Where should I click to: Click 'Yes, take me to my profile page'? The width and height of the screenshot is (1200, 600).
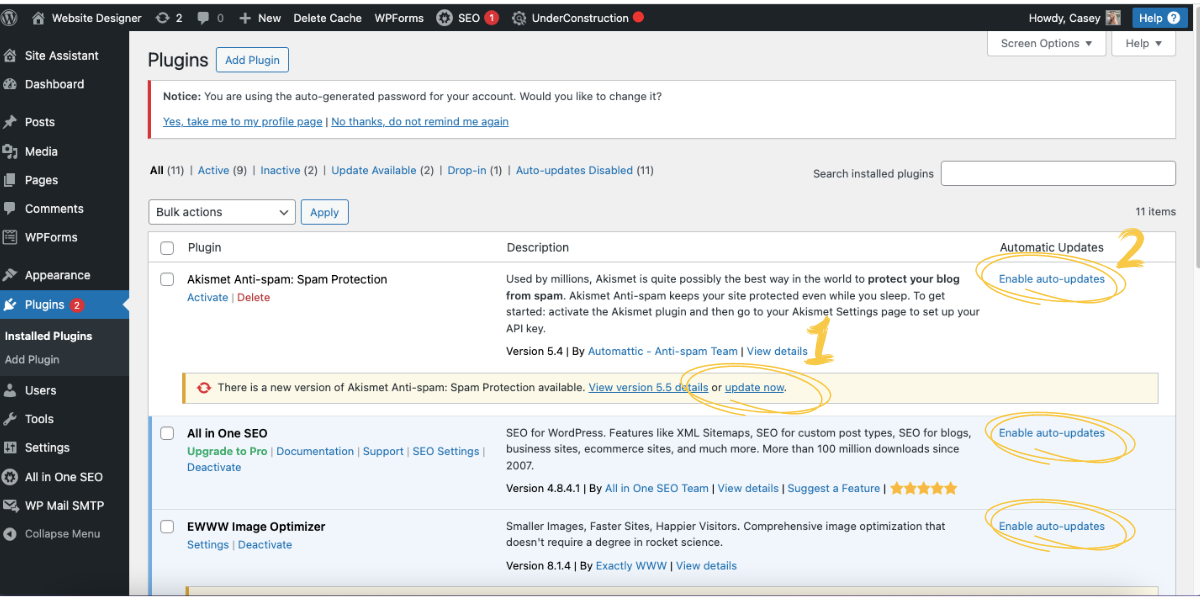(243, 122)
